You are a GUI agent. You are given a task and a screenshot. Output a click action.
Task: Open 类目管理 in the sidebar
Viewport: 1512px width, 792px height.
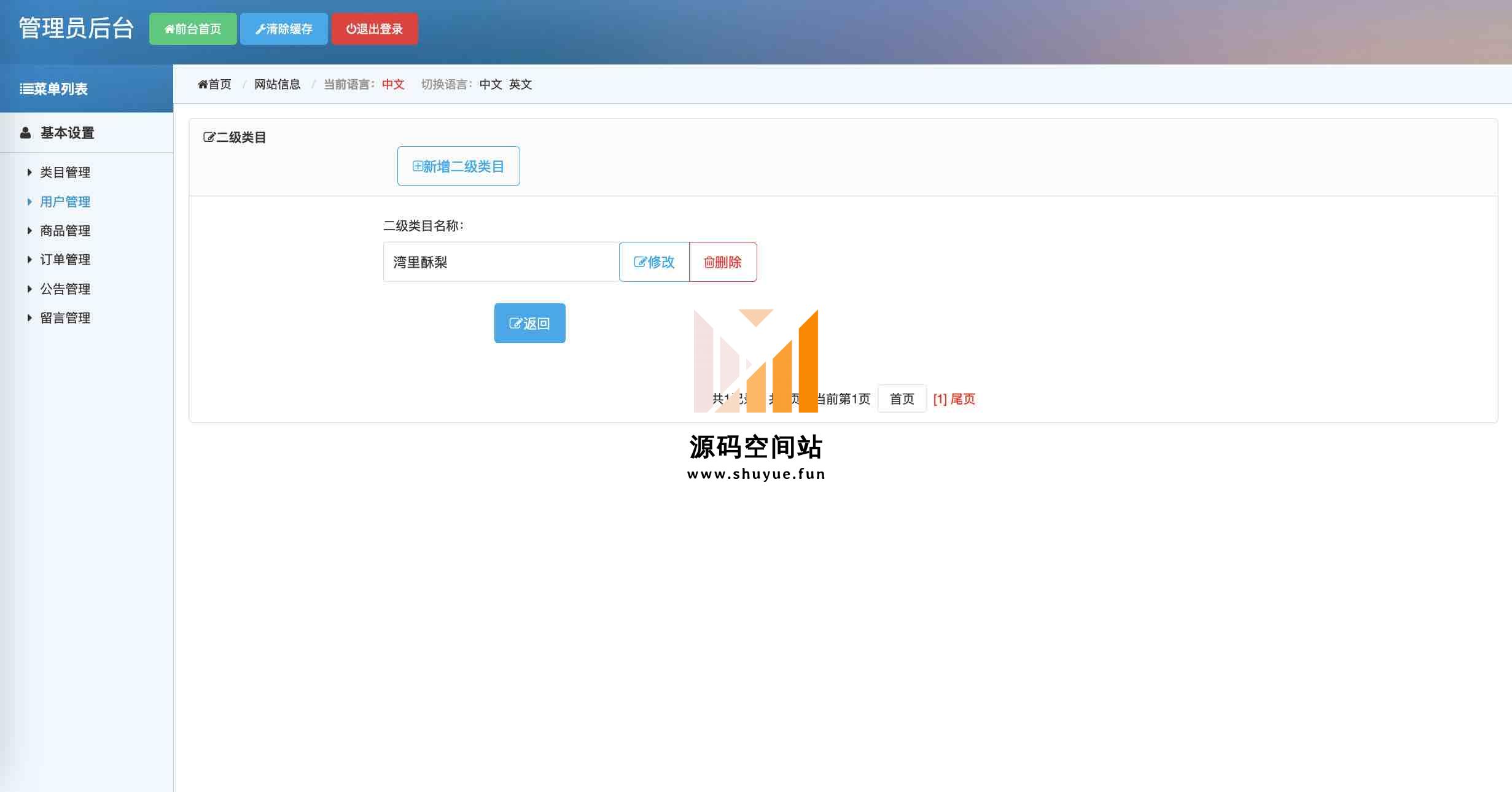[65, 173]
